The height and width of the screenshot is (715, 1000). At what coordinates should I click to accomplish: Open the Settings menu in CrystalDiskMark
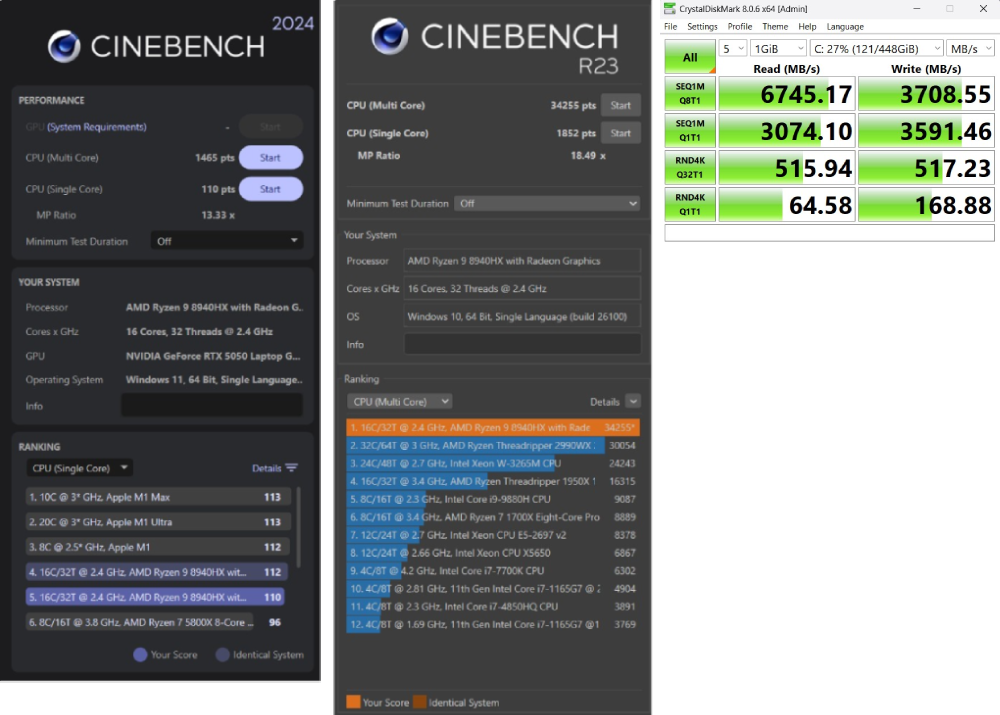[x=702, y=27]
